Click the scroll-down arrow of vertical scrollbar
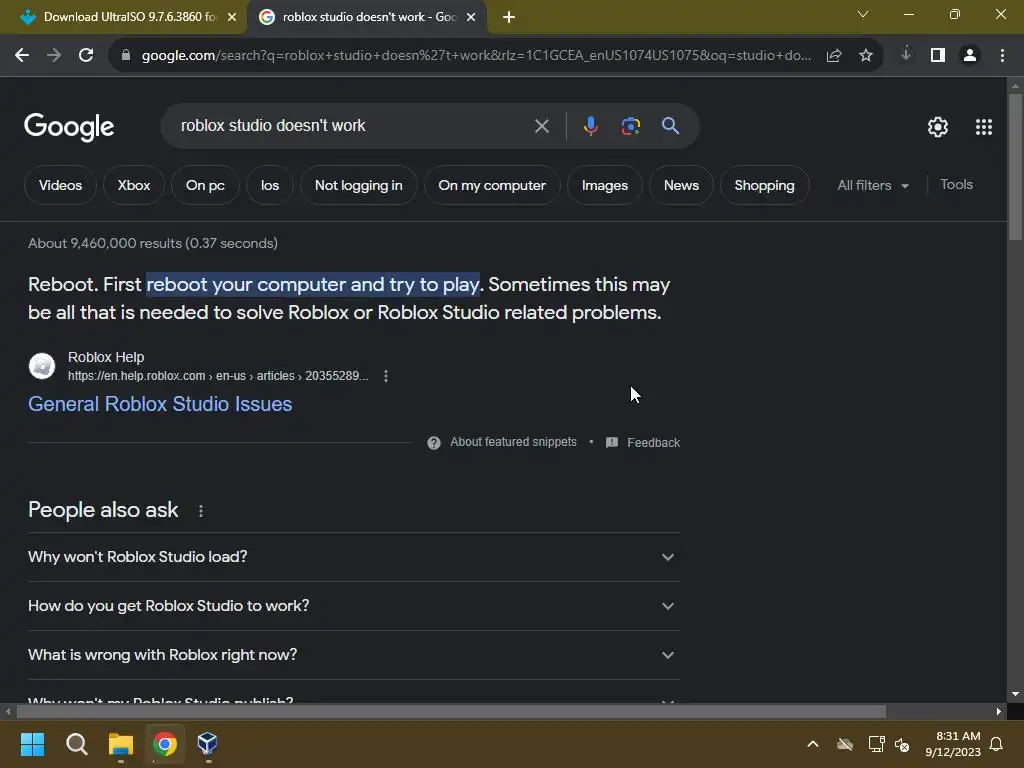This screenshot has height=768, width=1024. point(1015,694)
